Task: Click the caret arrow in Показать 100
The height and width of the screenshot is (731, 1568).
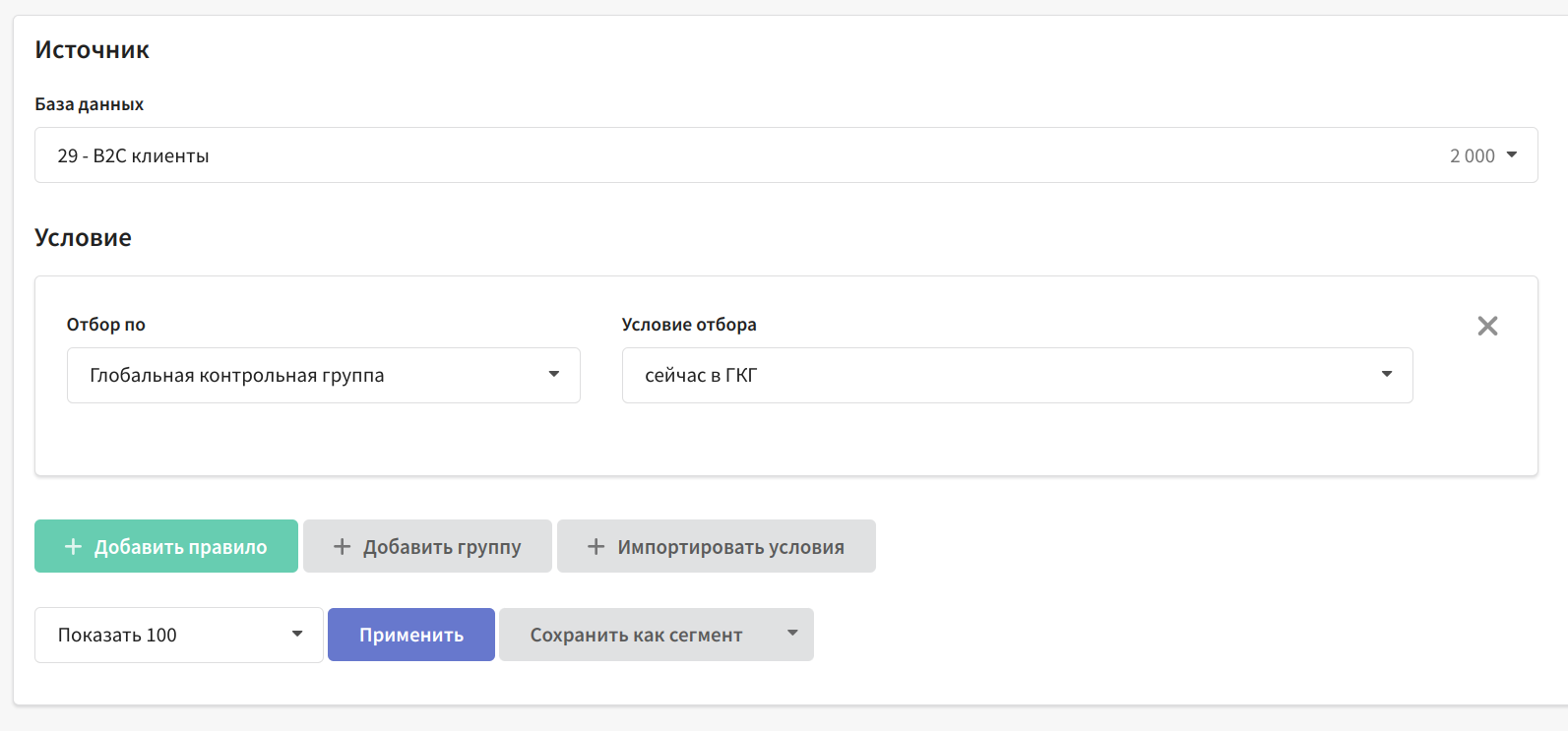Action: click(297, 634)
